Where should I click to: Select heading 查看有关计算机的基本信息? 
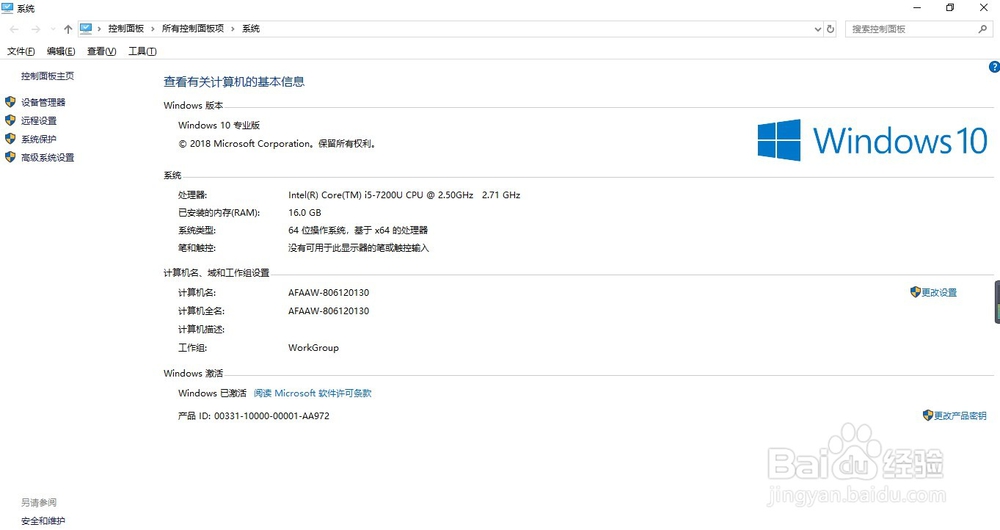coord(234,82)
